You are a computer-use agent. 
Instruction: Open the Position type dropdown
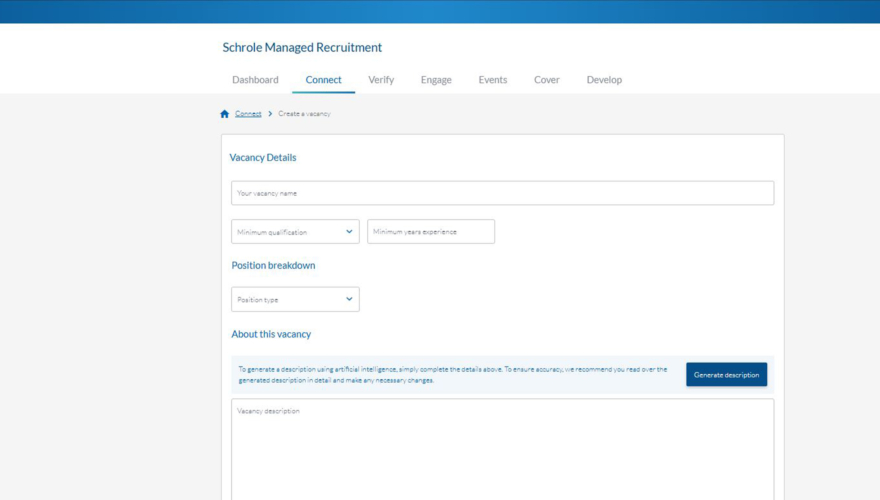pyautogui.click(x=295, y=299)
